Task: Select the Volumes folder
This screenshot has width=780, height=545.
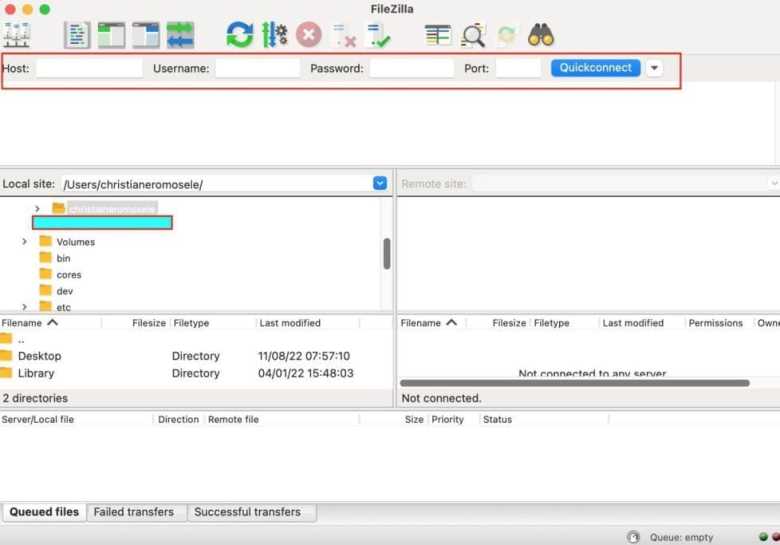Action: (76, 242)
